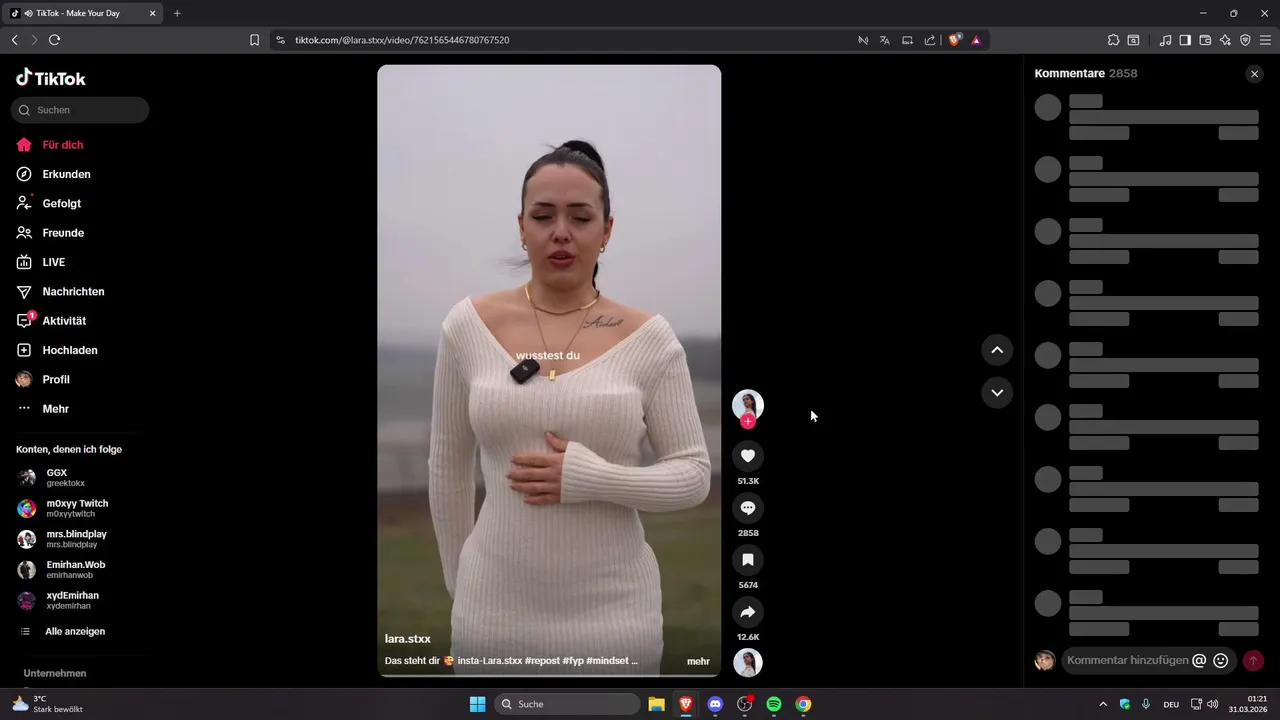This screenshot has height=720, width=1280.
Task: Open File Explorer from the taskbar
Action: [656, 704]
